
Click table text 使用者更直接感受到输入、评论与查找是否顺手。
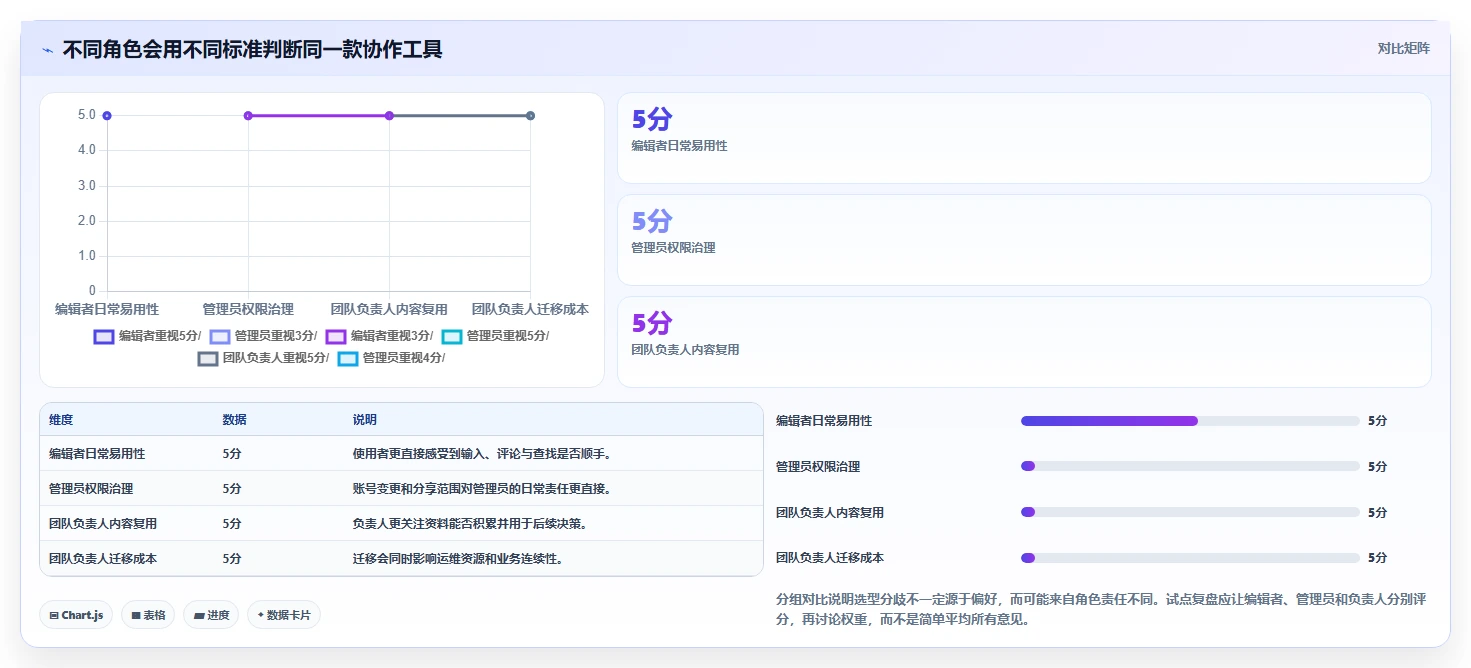482,454
